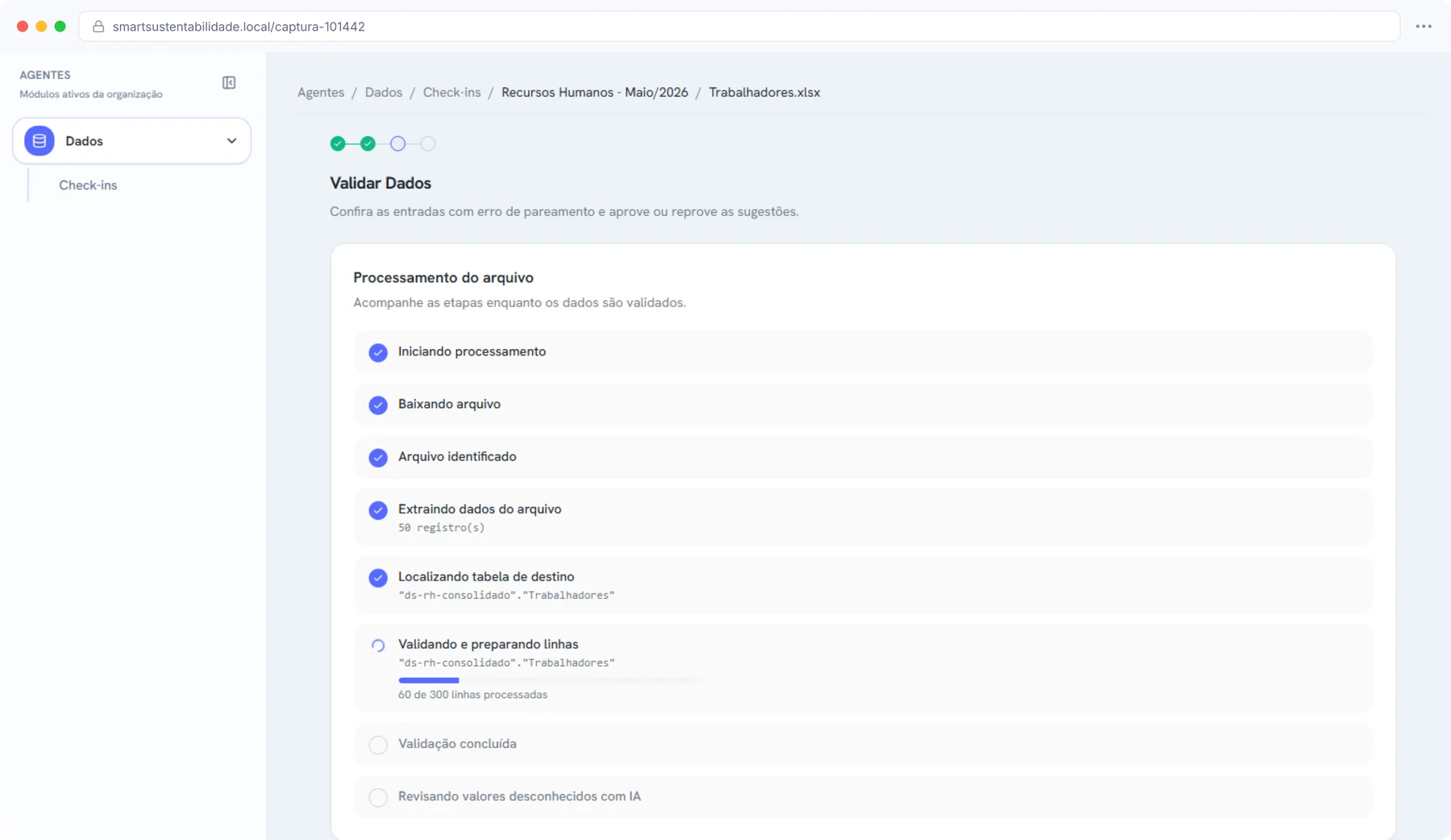This screenshot has height=840, width=1451.
Task: Click spinner beside Validando e preparando linhas
Action: pyautogui.click(x=378, y=646)
